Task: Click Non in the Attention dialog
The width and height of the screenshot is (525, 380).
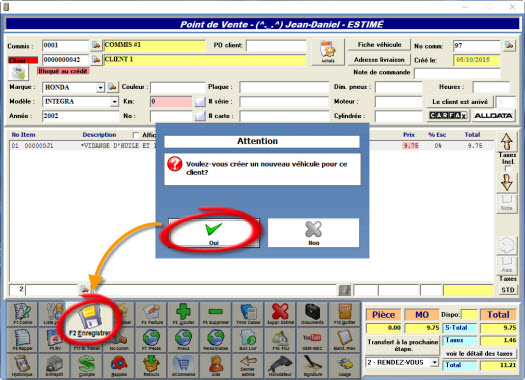Action: point(313,233)
